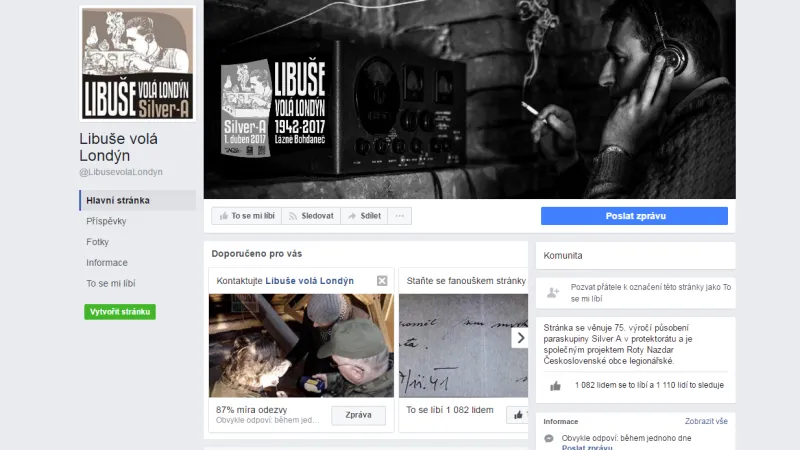Dismiss the Kontaktujte recommendation card
This screenshot has width=800, height=450.
(382, 281)
